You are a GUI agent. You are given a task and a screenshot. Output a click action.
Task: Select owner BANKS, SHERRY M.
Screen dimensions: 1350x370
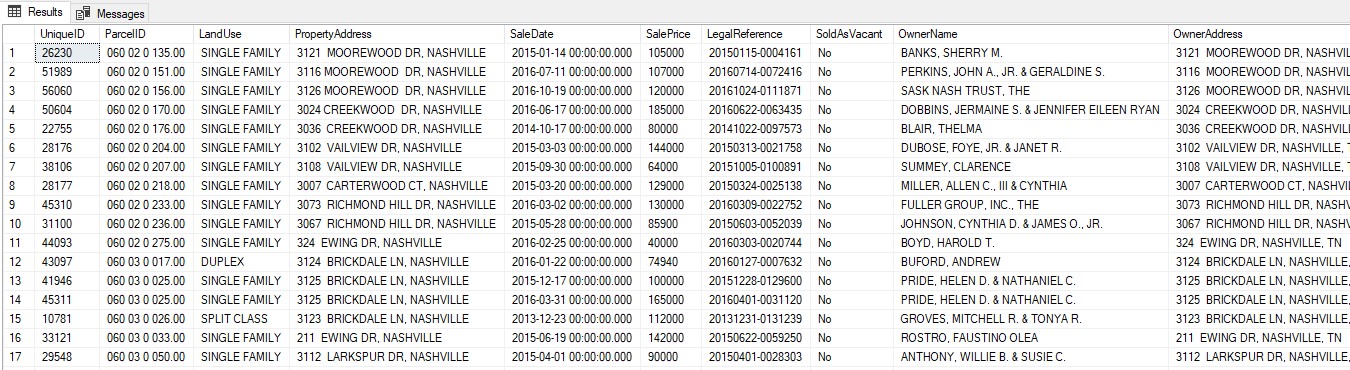point(1031,53)
